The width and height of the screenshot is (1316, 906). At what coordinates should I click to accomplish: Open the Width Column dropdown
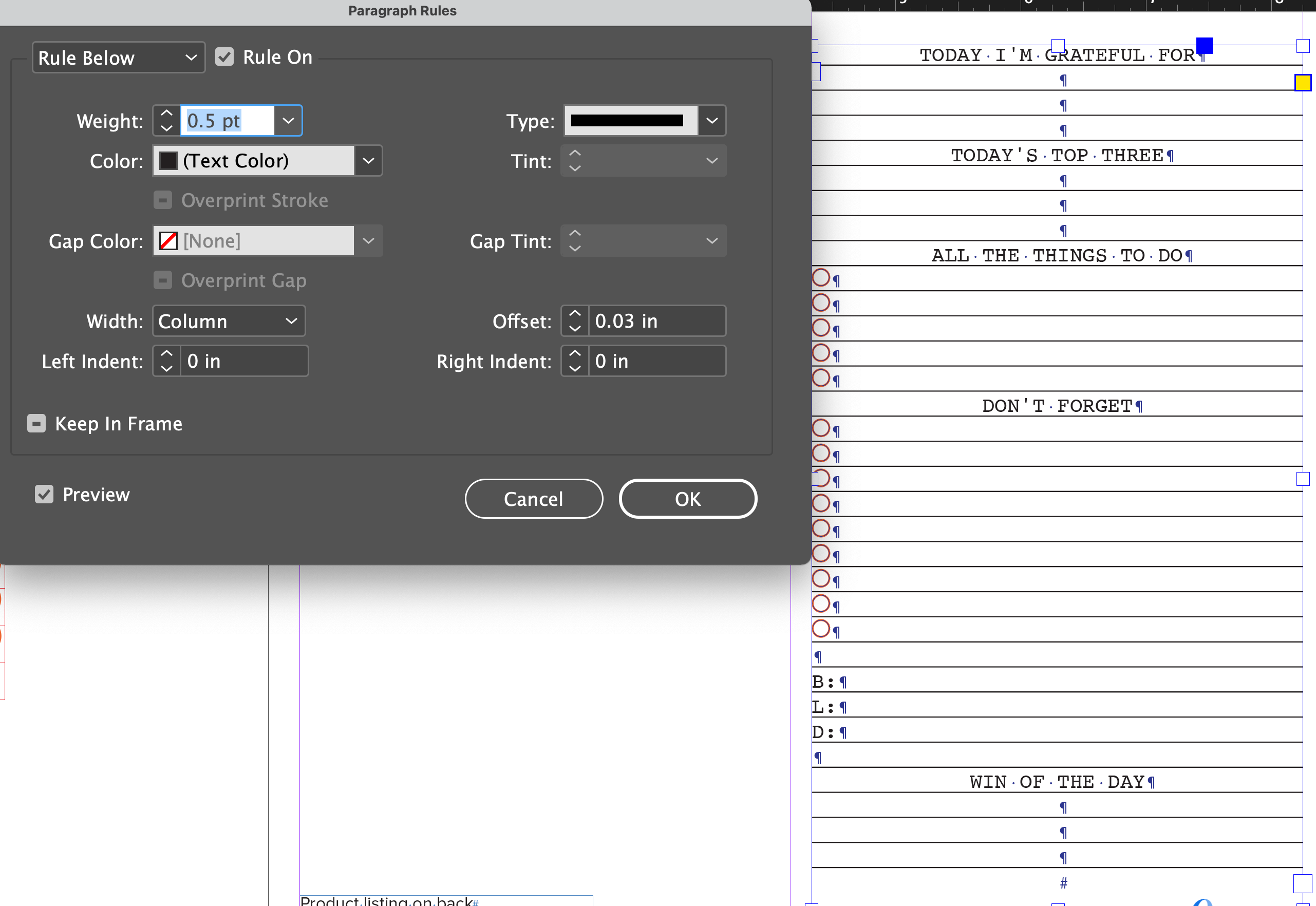coord(228,322)
